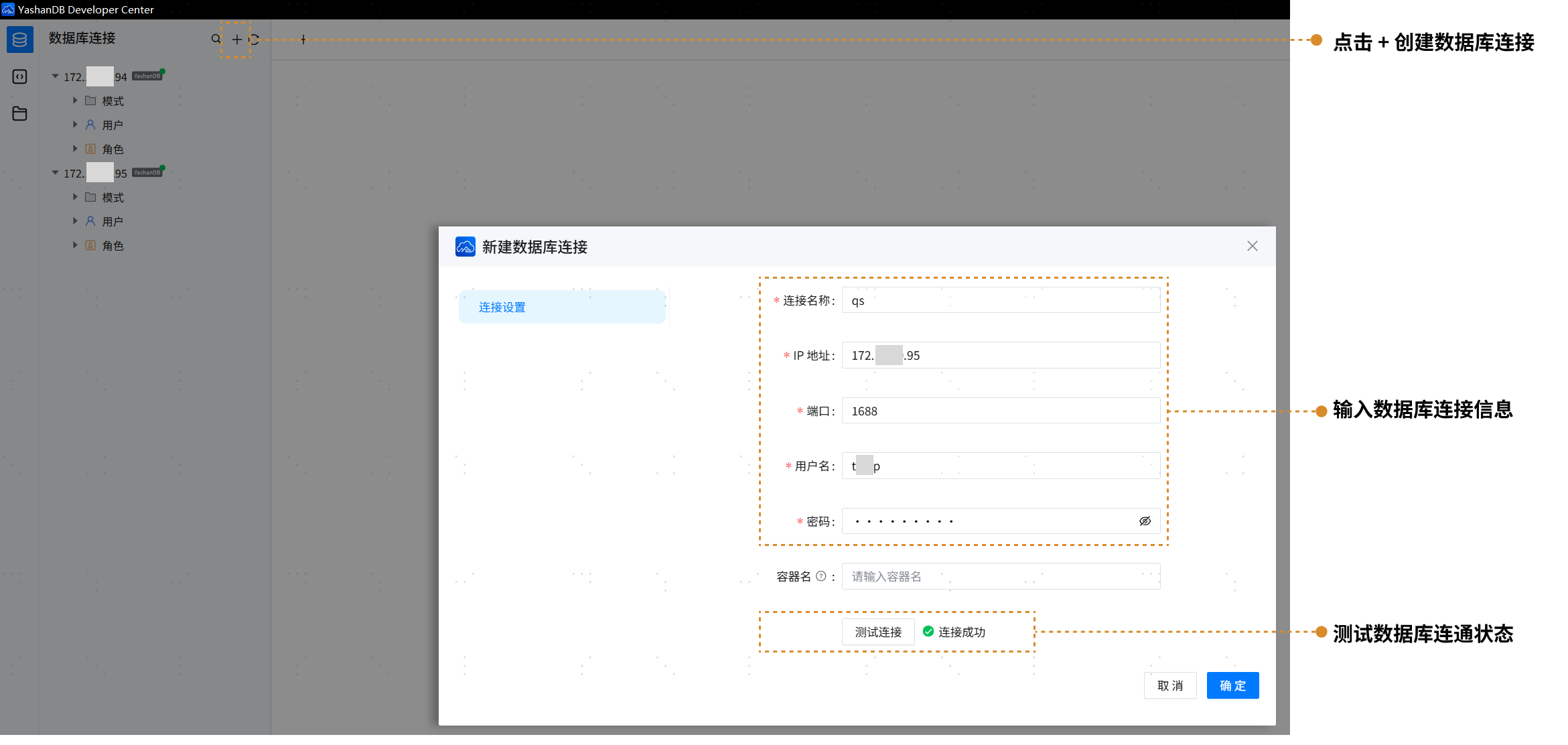Click the plus icon to add connection
The width and height of the screenshot is (1568, 745).
(x=236, y=40)
